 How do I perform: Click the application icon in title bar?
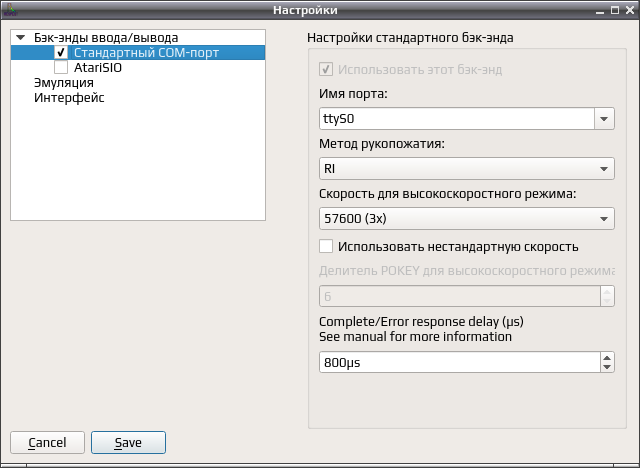tap(10, 10)
